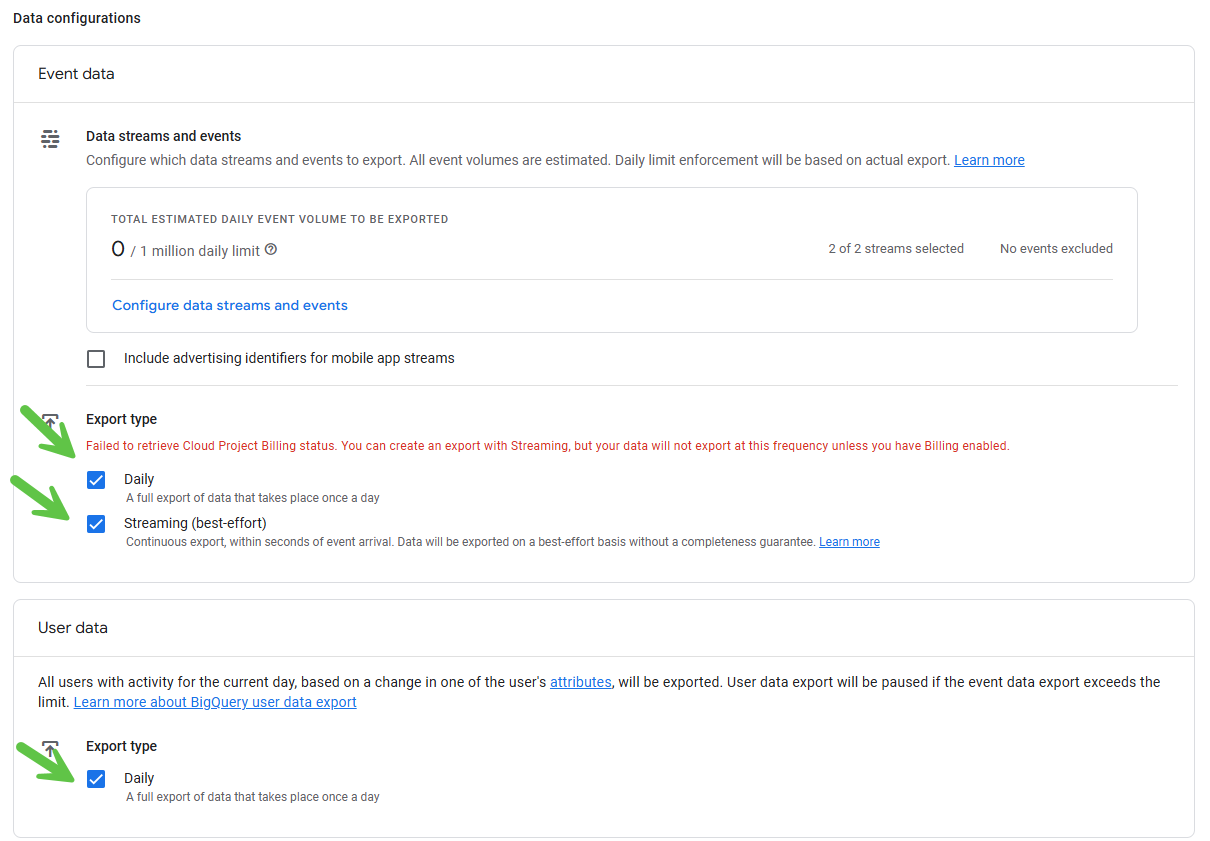1210x841 pixels.
Task: Click the User data section heading
Action: (x=73, y=628)
